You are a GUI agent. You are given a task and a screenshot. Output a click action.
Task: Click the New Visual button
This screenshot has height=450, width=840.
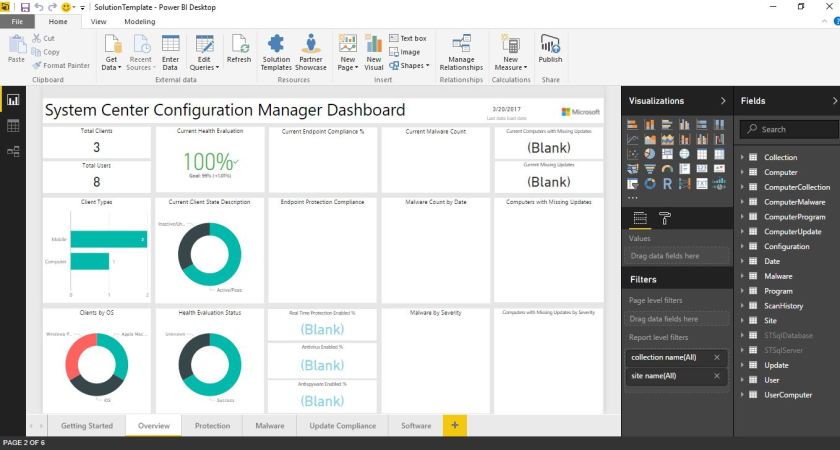point(374,52)
